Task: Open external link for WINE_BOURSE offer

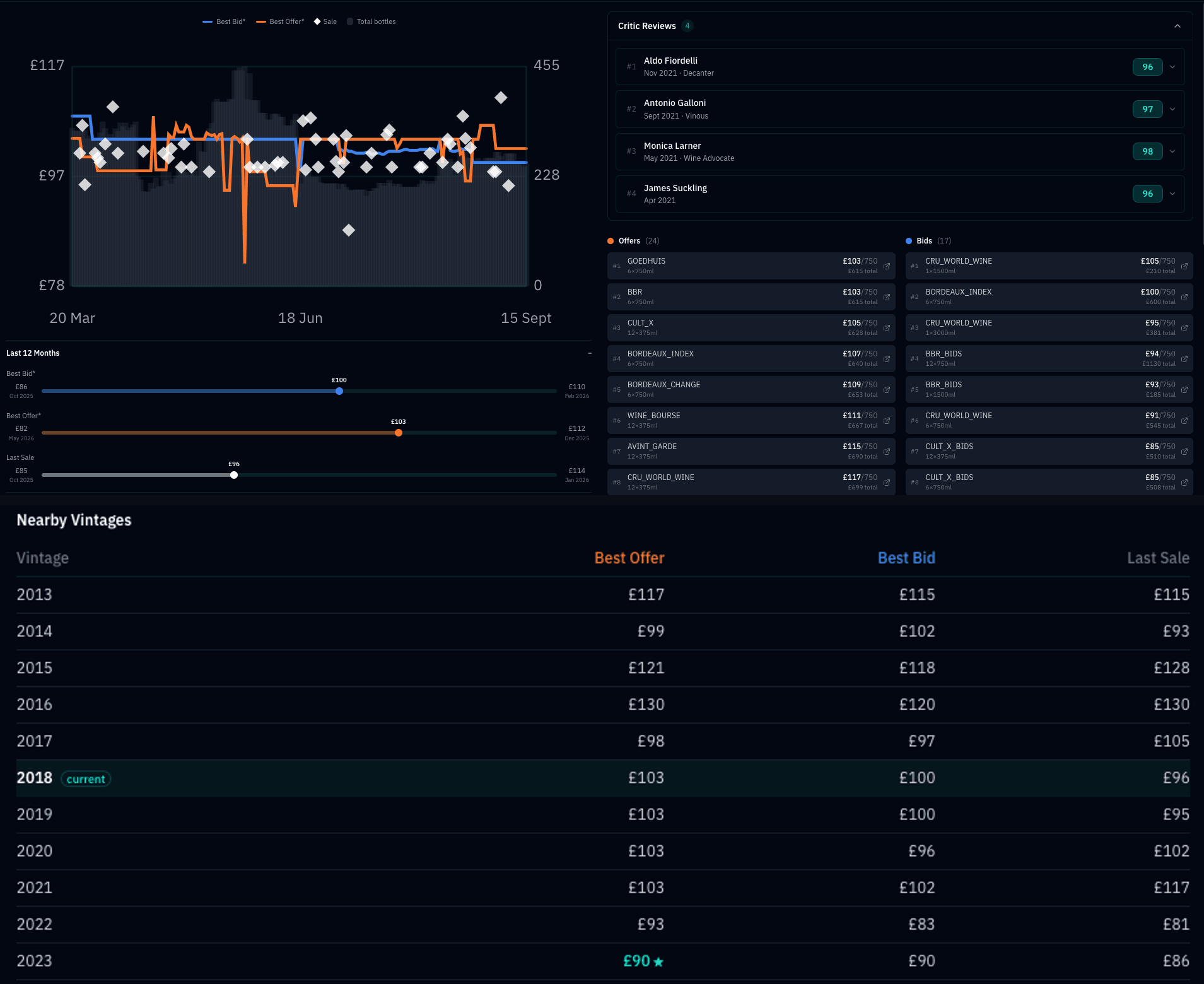Action: click(x=887, y=421)
